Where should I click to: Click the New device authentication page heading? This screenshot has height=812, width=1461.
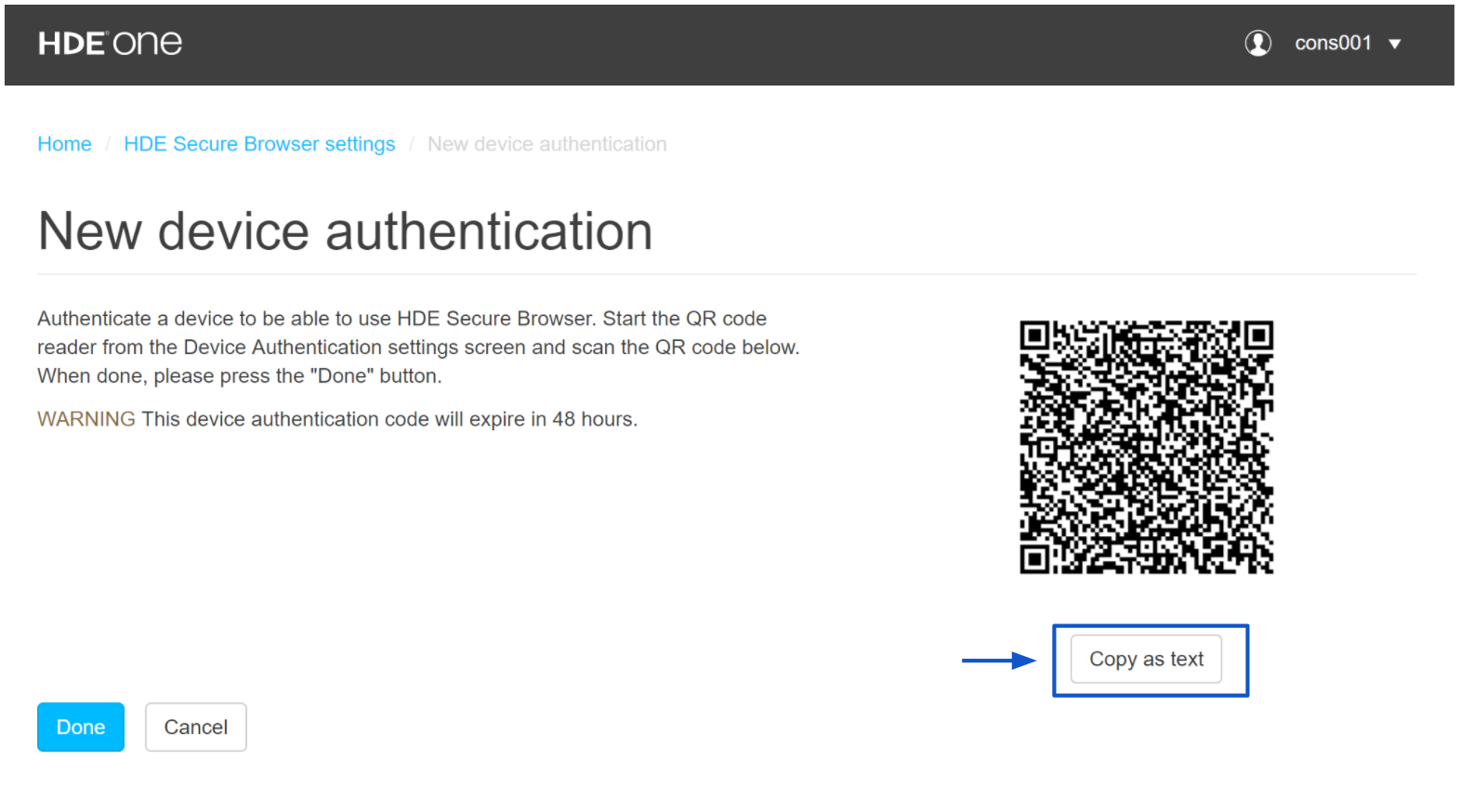point(345,230)
